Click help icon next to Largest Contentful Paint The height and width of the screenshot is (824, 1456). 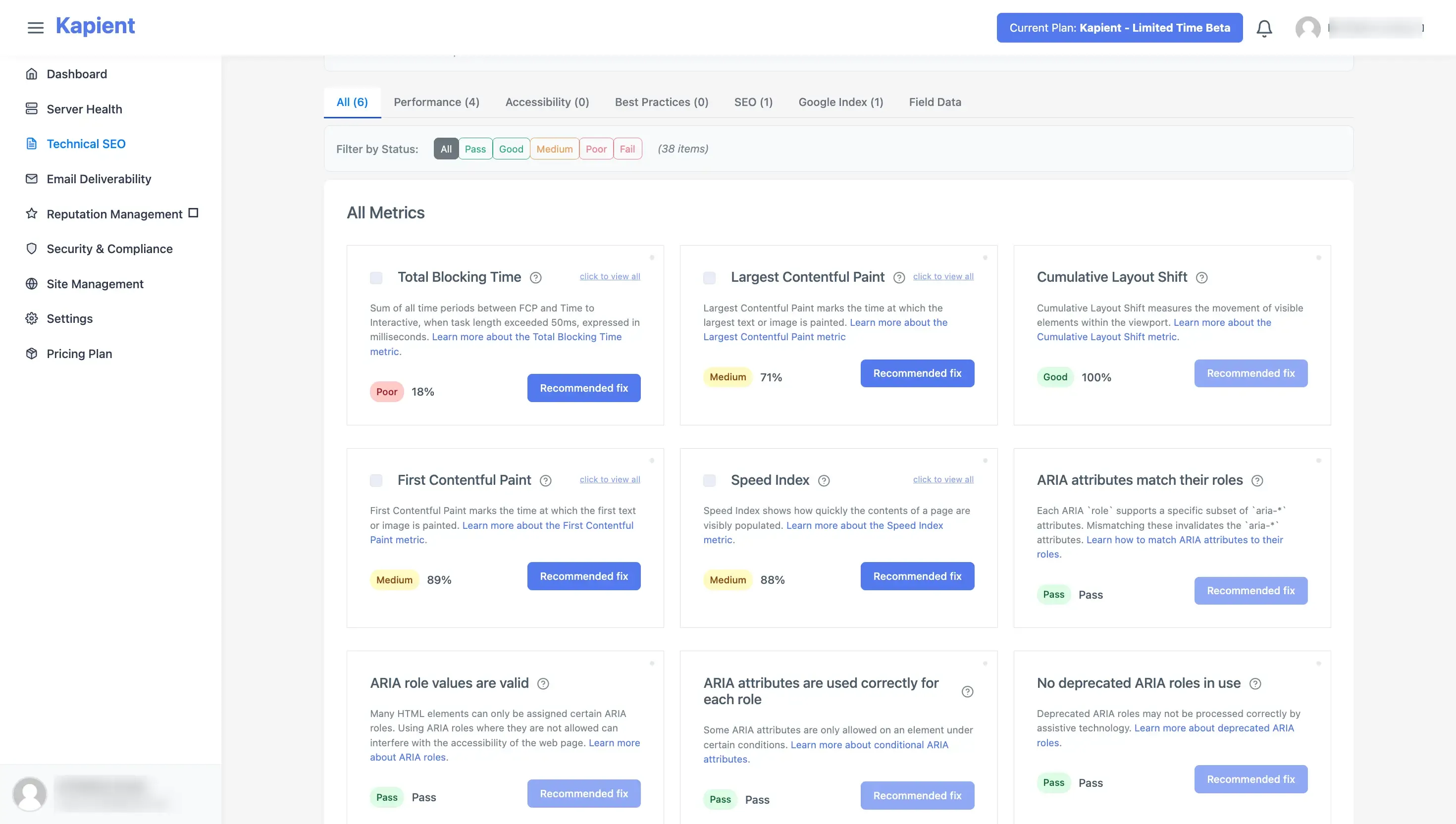coord(899,277)
